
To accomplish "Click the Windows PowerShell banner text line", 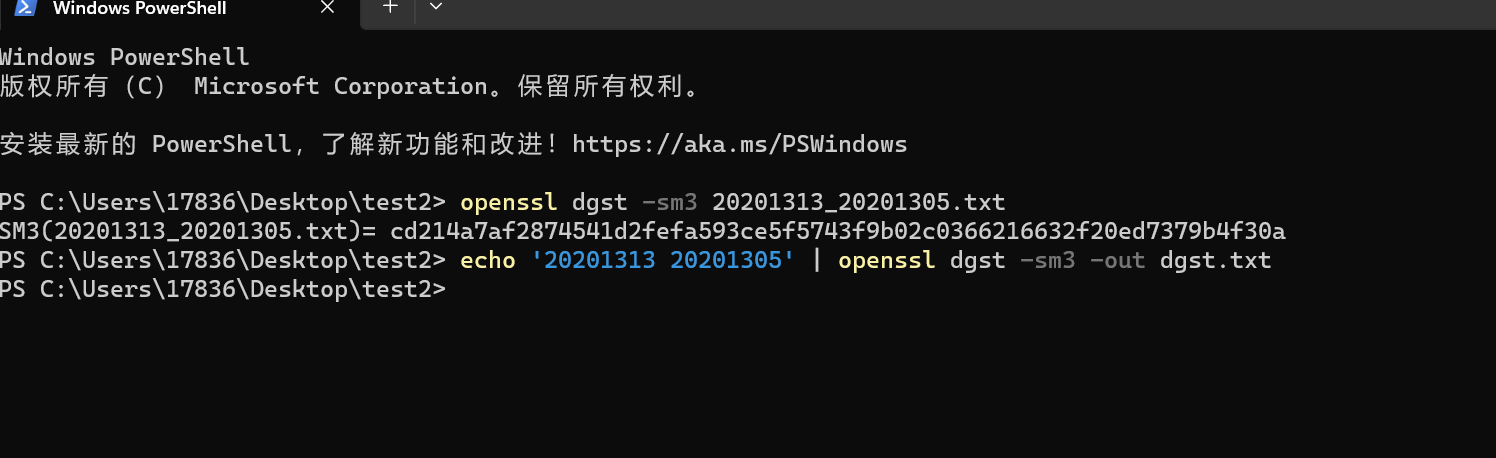I will (124, 58).
